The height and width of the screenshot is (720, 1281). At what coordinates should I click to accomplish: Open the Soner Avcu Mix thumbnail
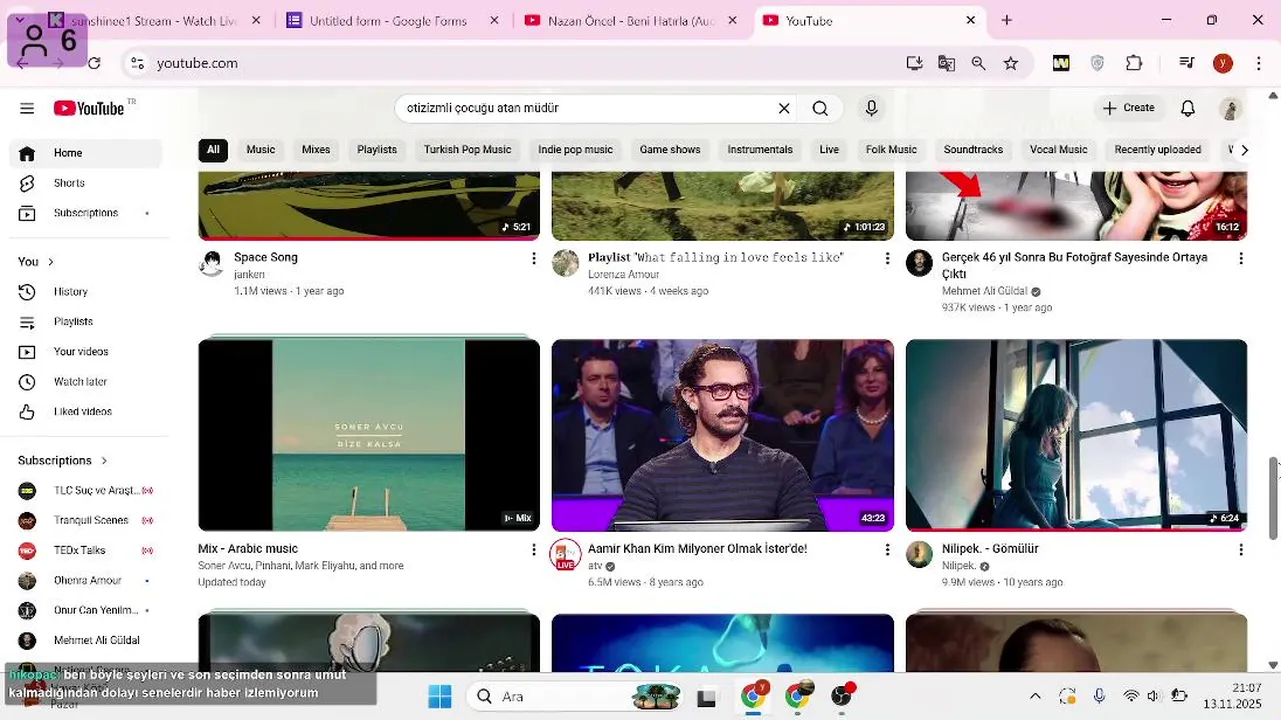point(369,435)
